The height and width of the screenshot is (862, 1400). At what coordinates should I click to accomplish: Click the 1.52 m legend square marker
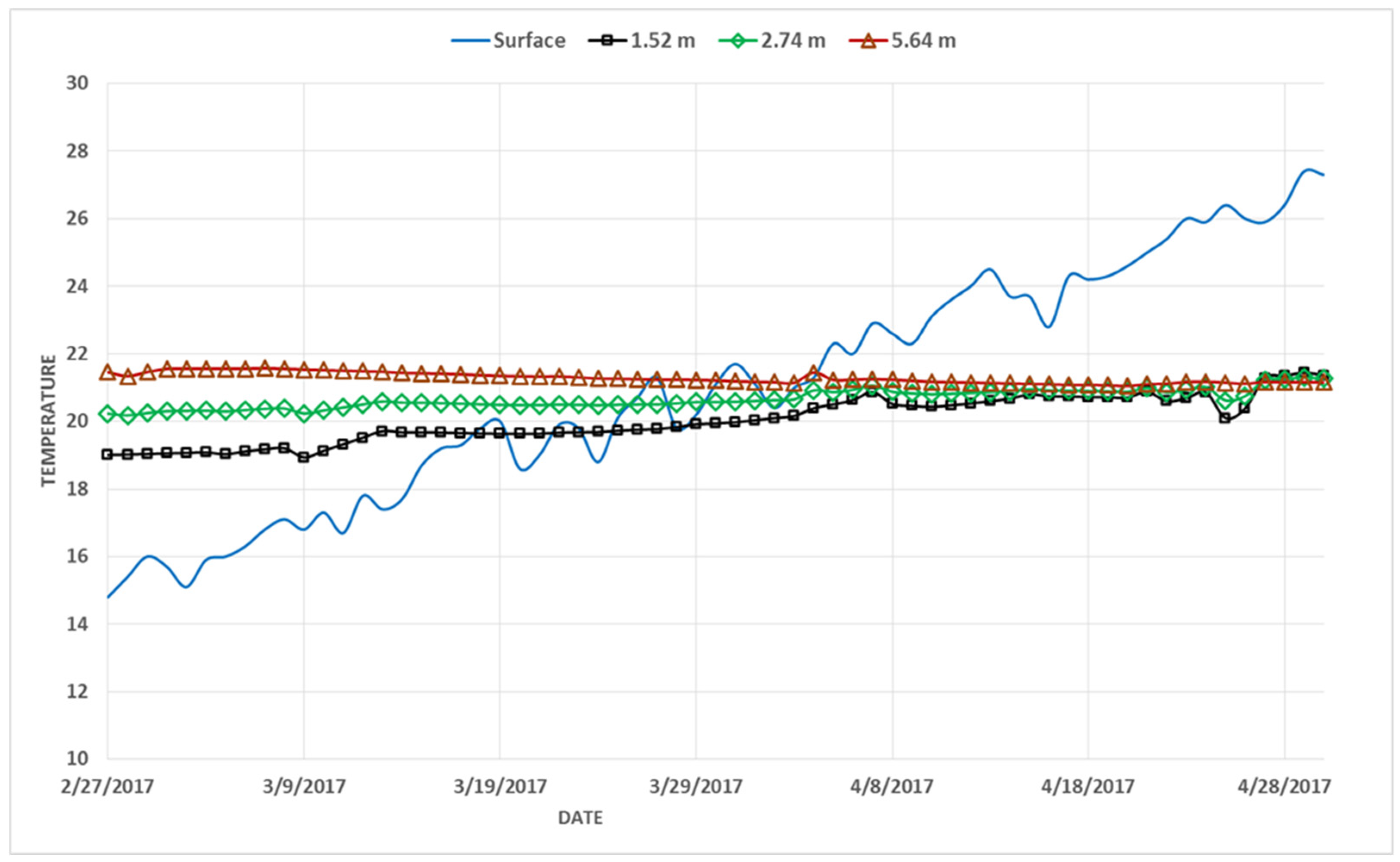coord(608,41)
